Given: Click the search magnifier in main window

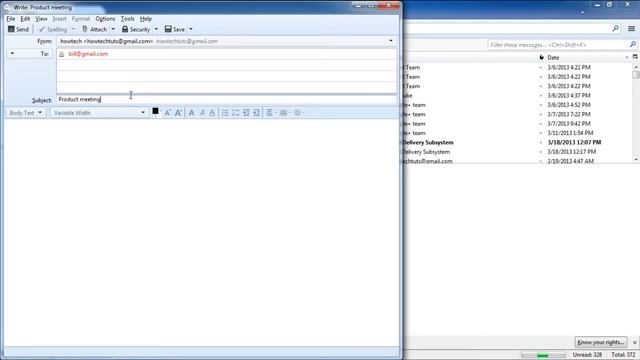Looking at the screenshot, I should click(x=616, y=28).
